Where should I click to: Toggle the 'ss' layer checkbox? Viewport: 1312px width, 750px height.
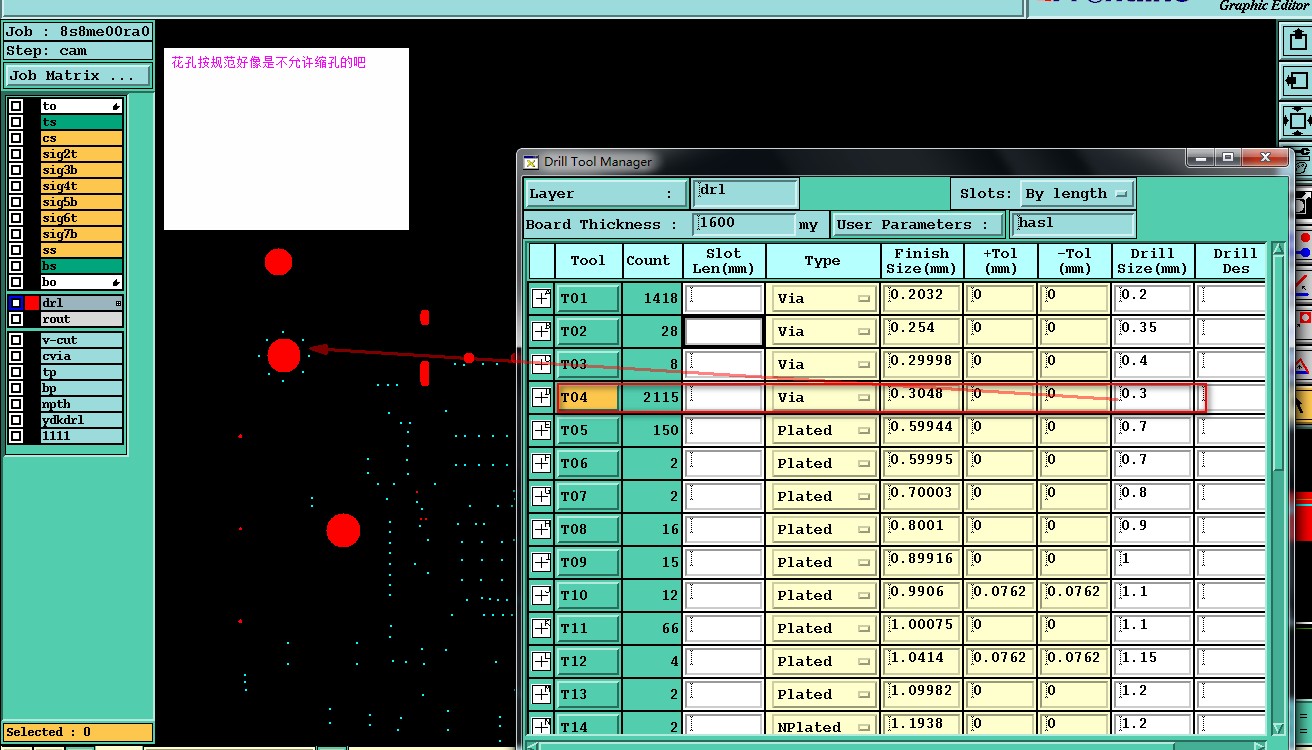click(16, 250)
